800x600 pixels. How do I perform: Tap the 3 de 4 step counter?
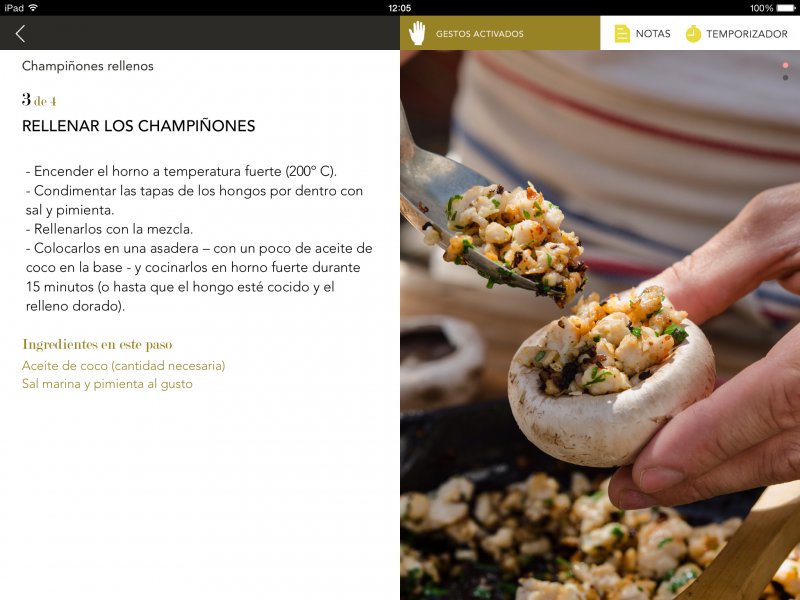(x=39, y=99)
